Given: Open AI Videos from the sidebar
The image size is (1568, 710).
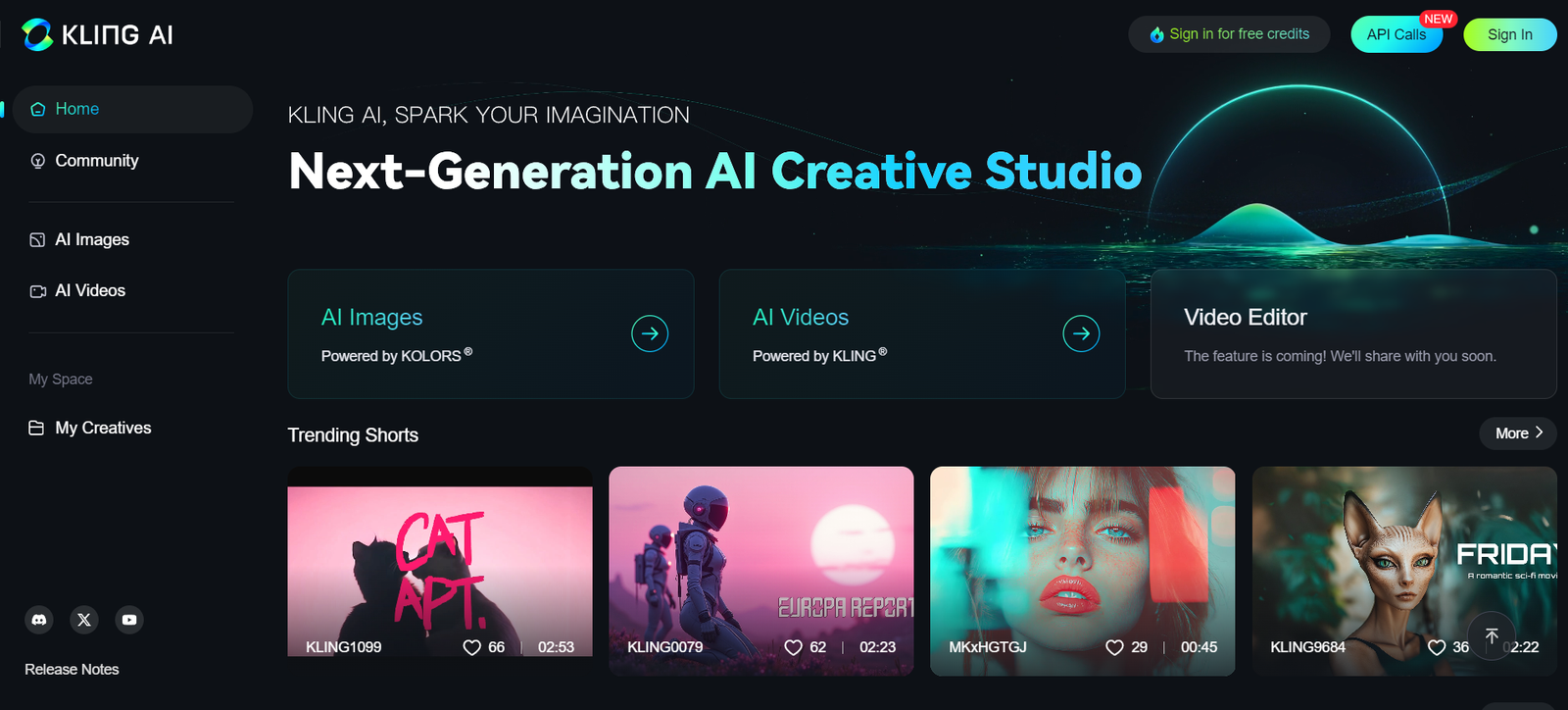Looking at the screenshot, I should click(89, 290).
